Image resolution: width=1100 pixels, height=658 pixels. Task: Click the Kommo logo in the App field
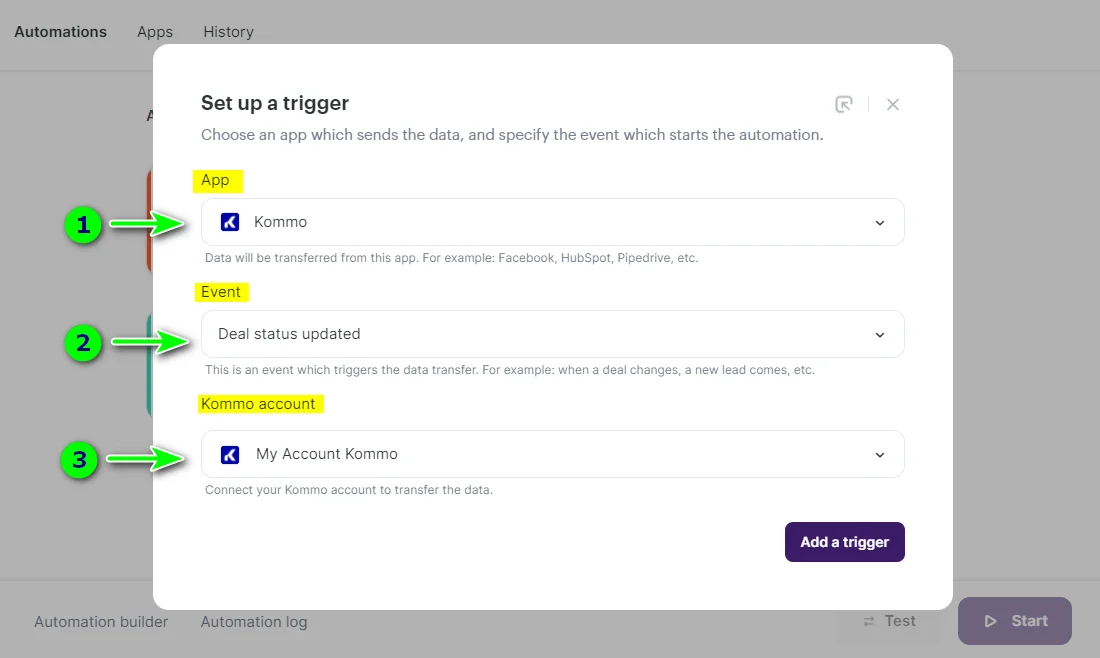[x=230, y=222]
